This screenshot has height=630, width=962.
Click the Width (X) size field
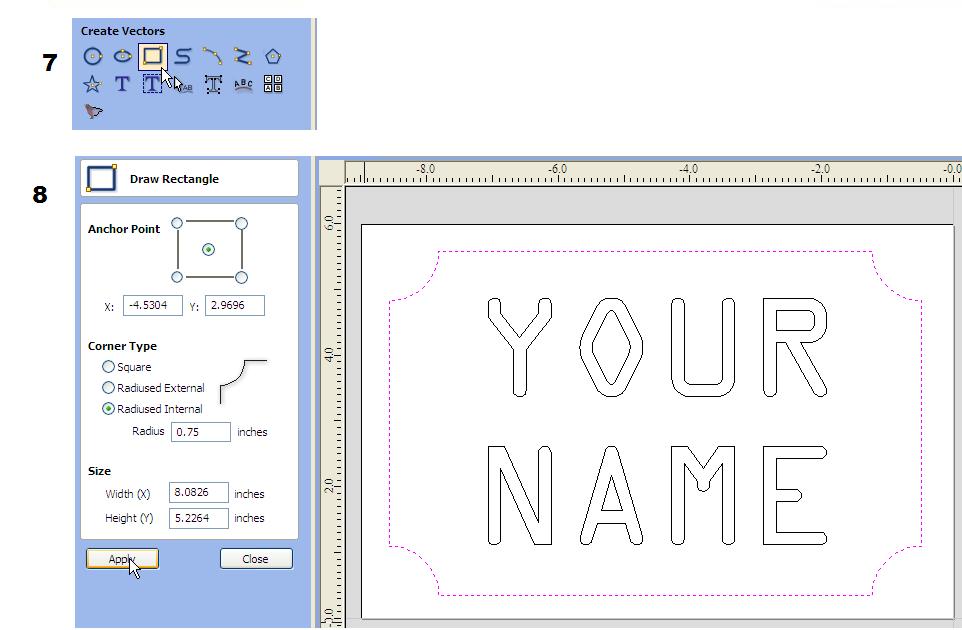(199, 493)
